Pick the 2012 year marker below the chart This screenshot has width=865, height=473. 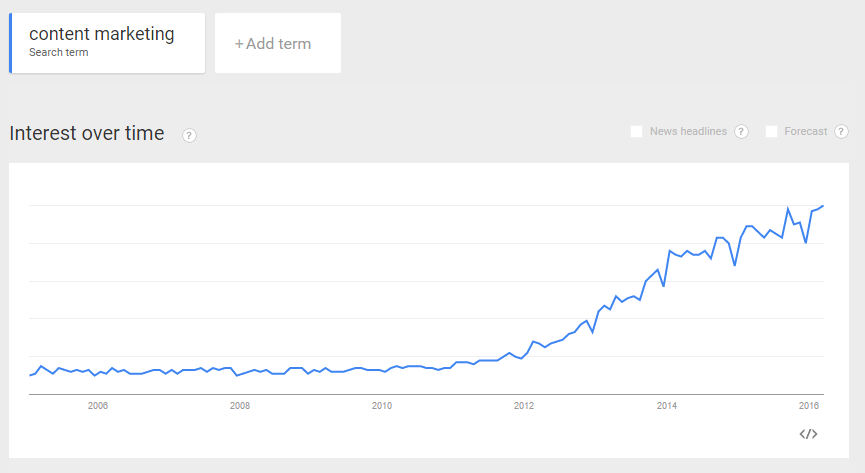point(523,405)
